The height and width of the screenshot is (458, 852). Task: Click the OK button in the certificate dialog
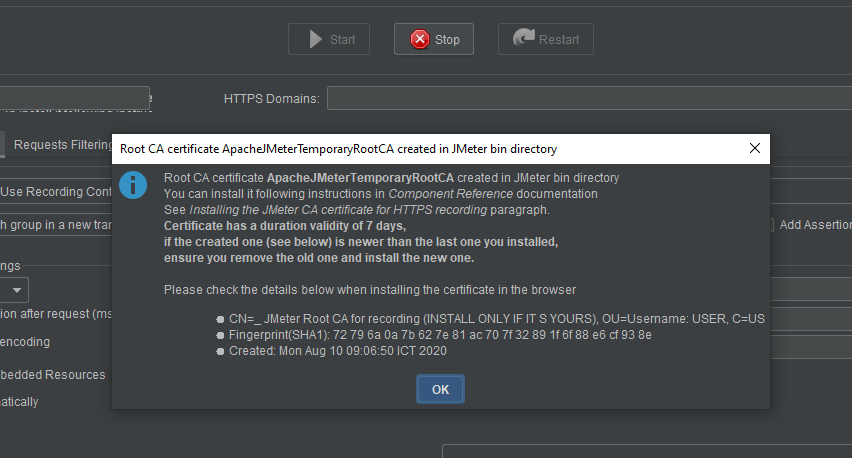(x=440, y=389)
